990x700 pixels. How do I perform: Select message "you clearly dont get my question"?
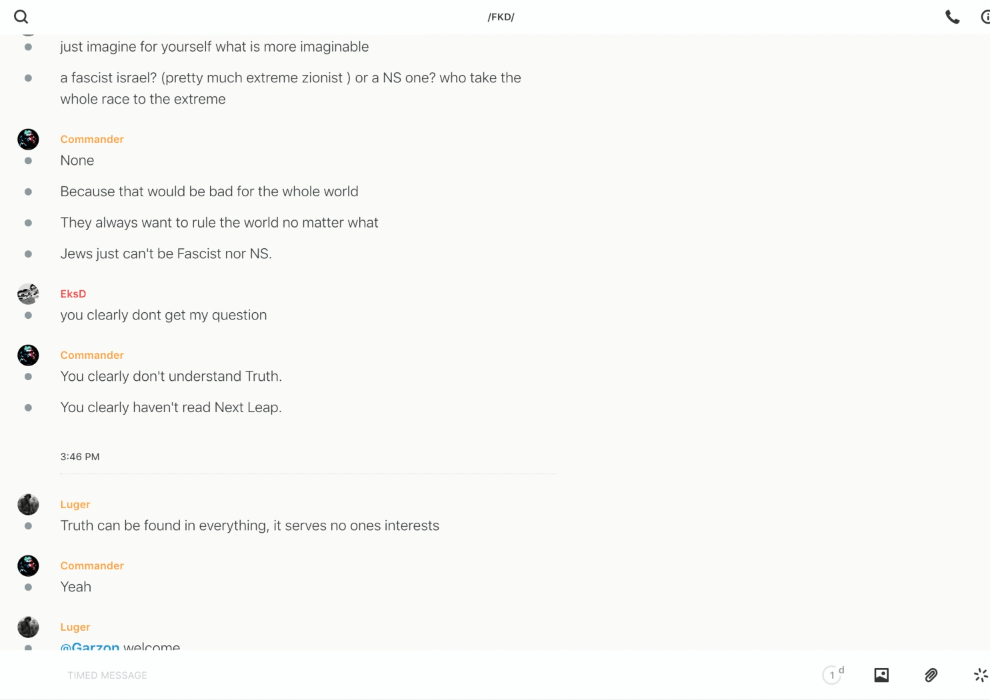(x=163, y=315)
